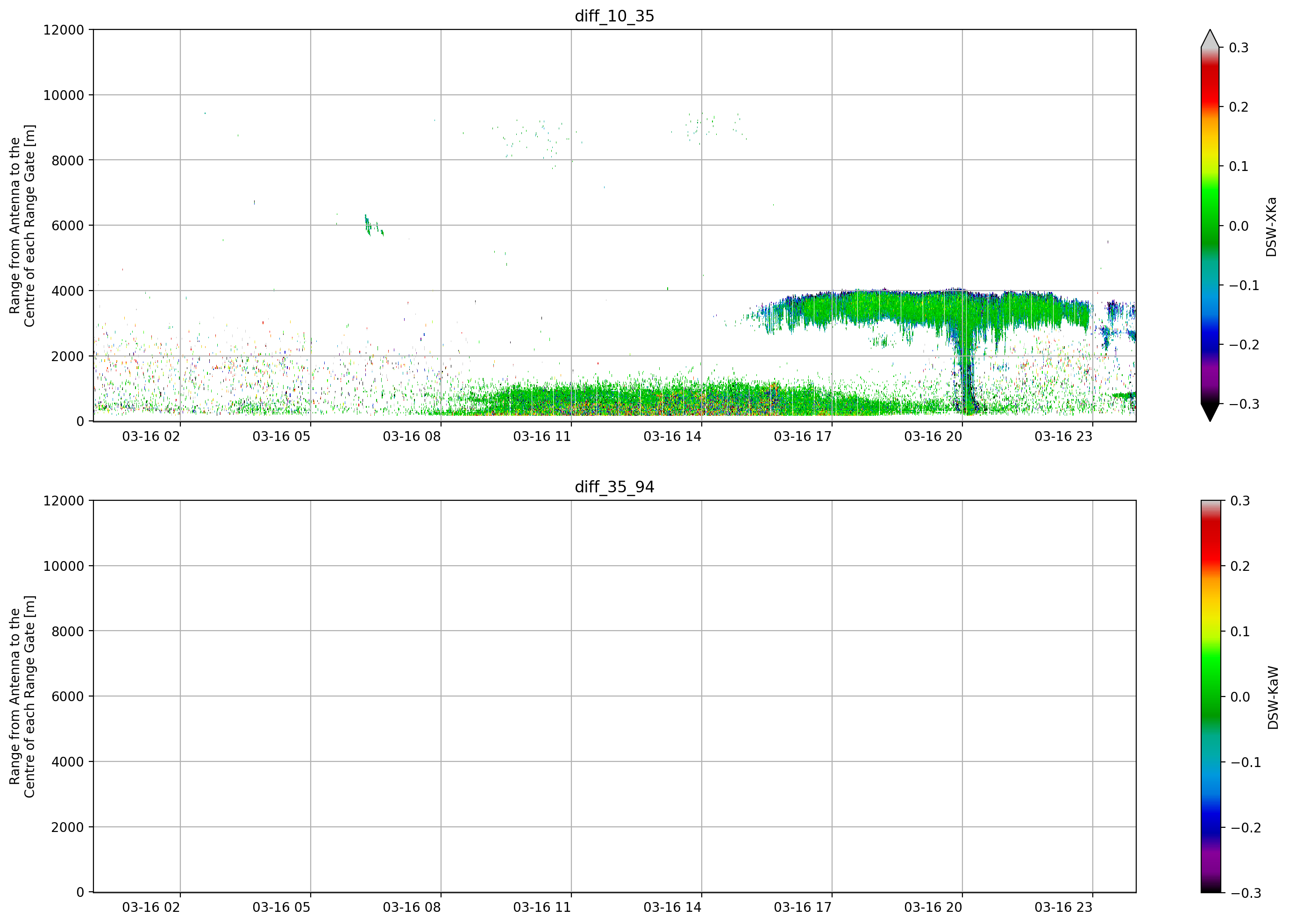1289x924 pixels.
Task: Click the top plot's range axis label
Action: pos(22,226)
